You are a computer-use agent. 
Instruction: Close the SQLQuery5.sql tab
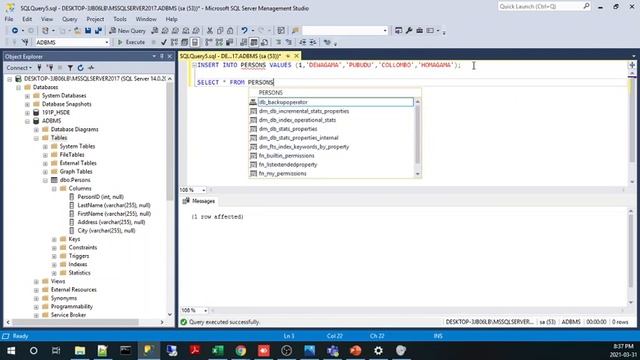(x=296, y=56)
